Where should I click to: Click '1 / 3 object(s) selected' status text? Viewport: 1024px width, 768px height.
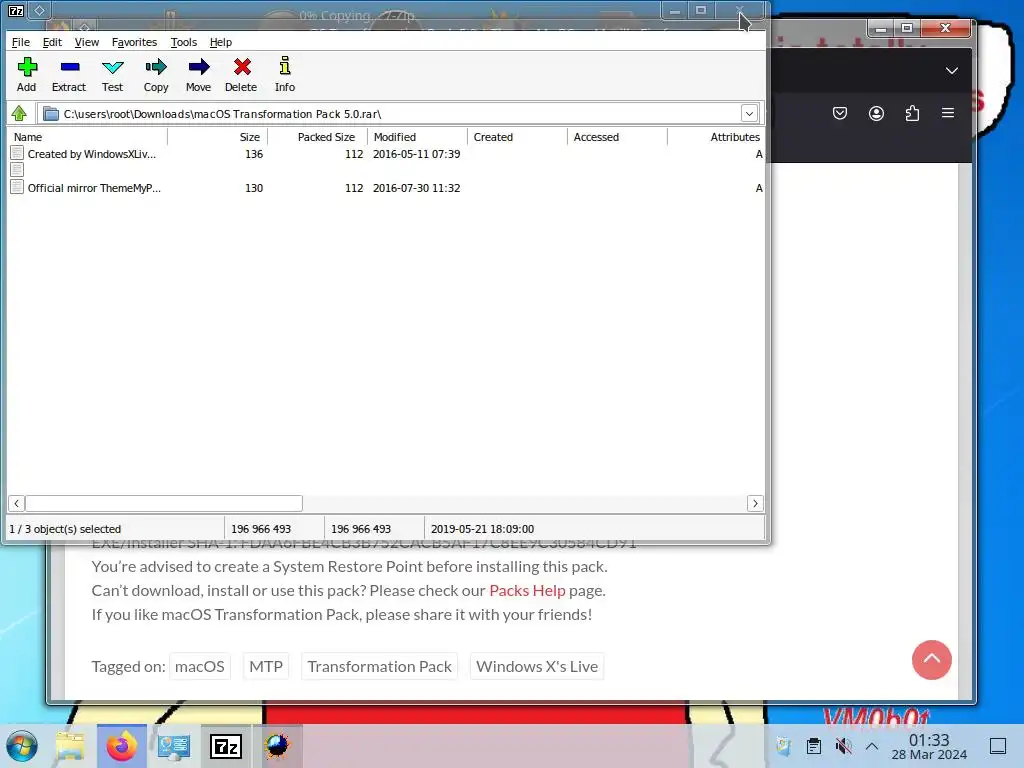(x=65, y=529)
